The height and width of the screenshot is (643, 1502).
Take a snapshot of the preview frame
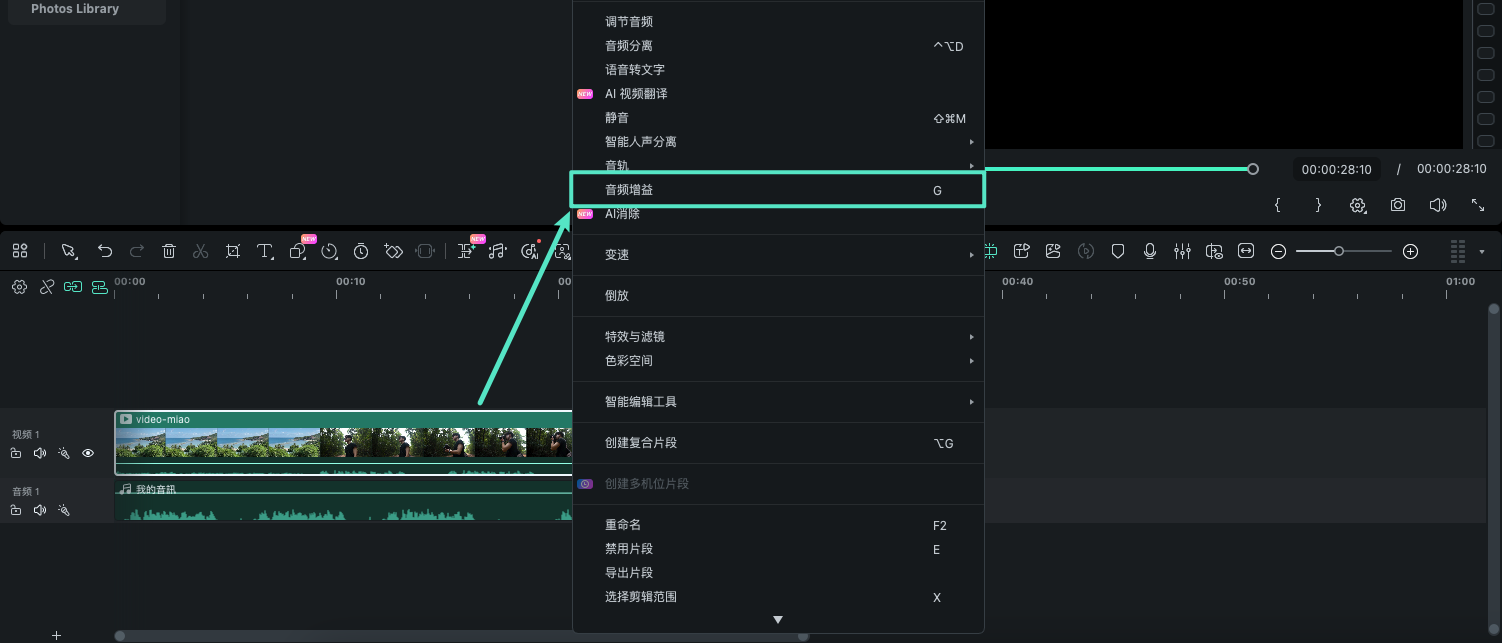(1398, 205)
